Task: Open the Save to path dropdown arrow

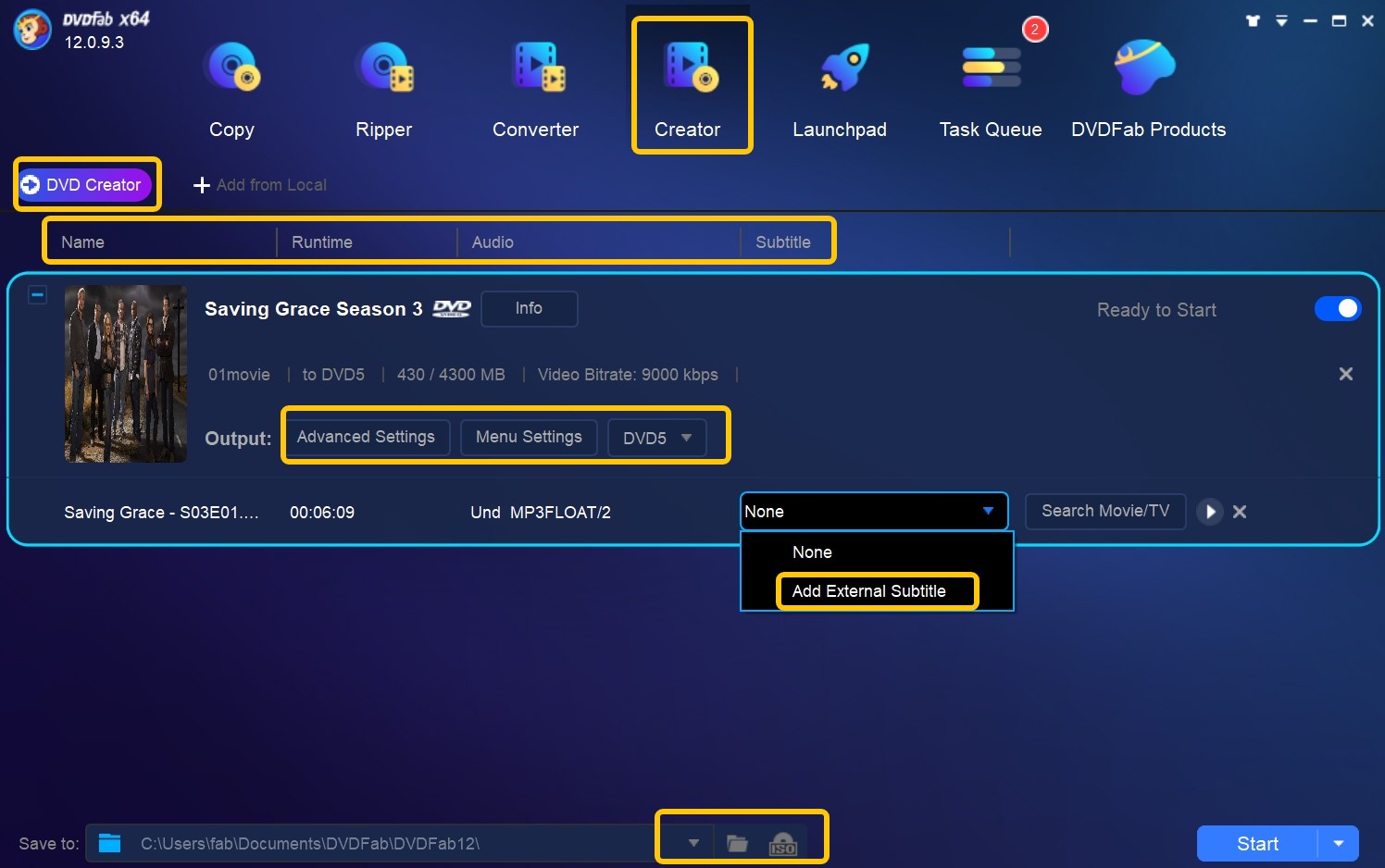Action: (x=693, y=843)
